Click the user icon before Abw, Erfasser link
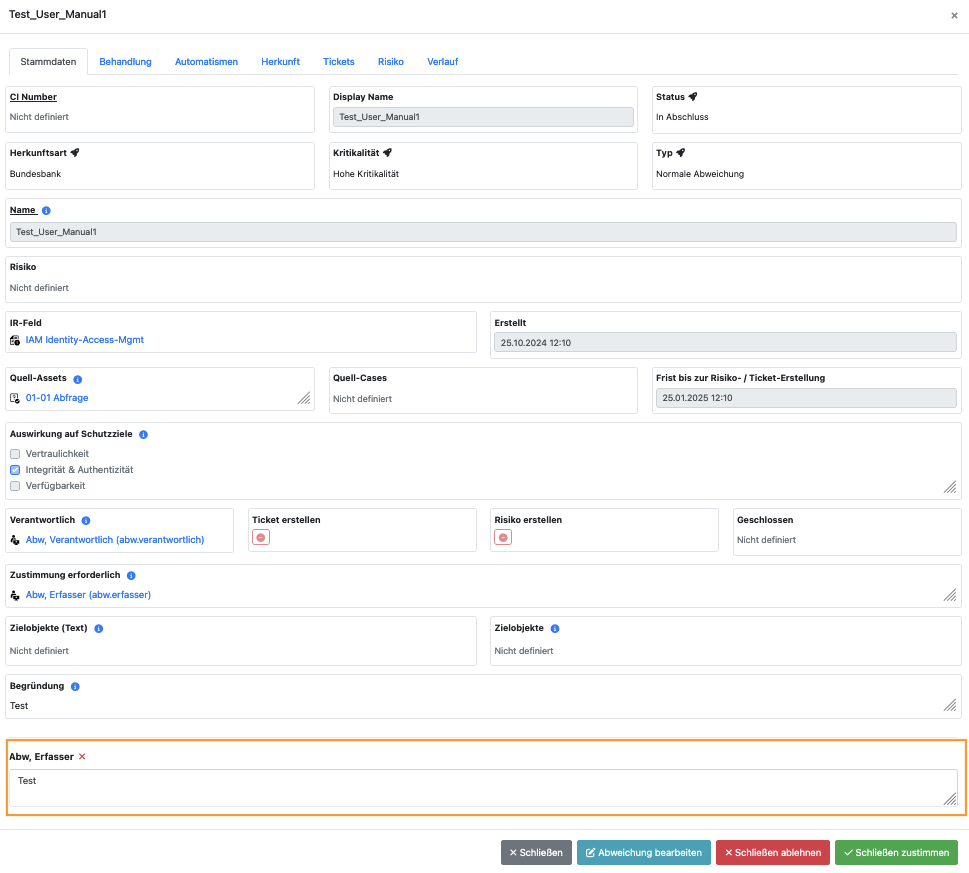This screenshot has width=969, height=873. point(15,596)
